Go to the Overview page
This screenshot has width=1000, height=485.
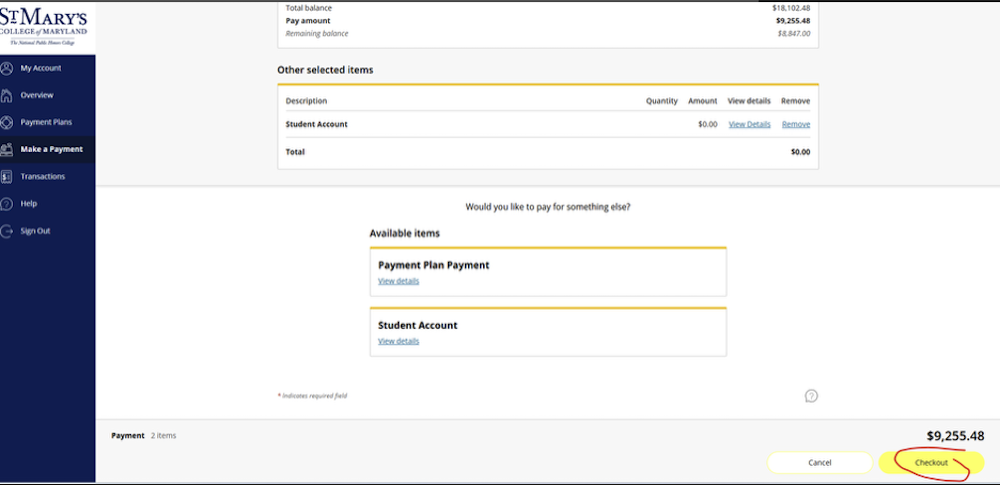coord(37,95)
